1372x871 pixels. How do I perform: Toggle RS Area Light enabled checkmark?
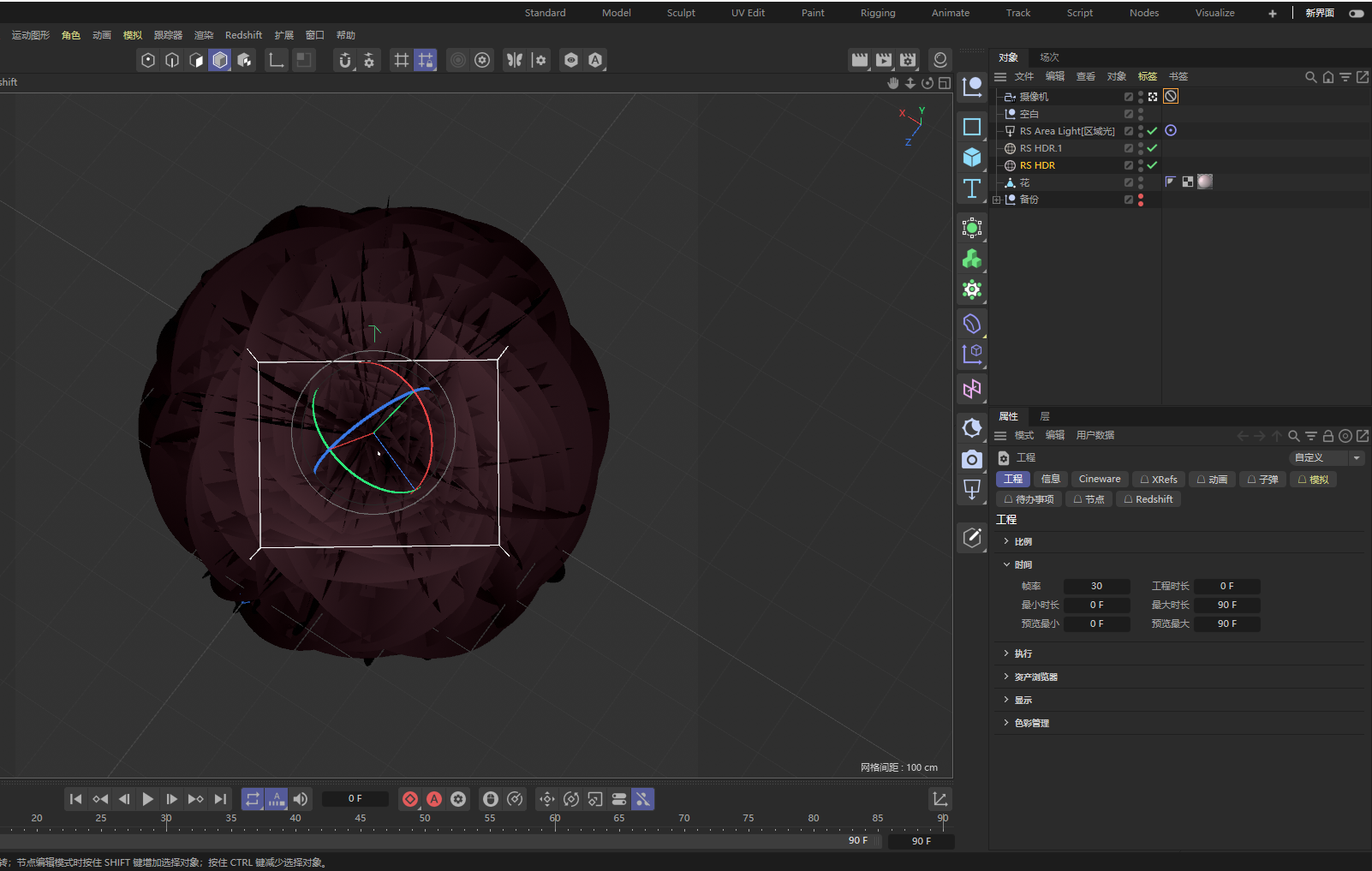pos(1153,131)
